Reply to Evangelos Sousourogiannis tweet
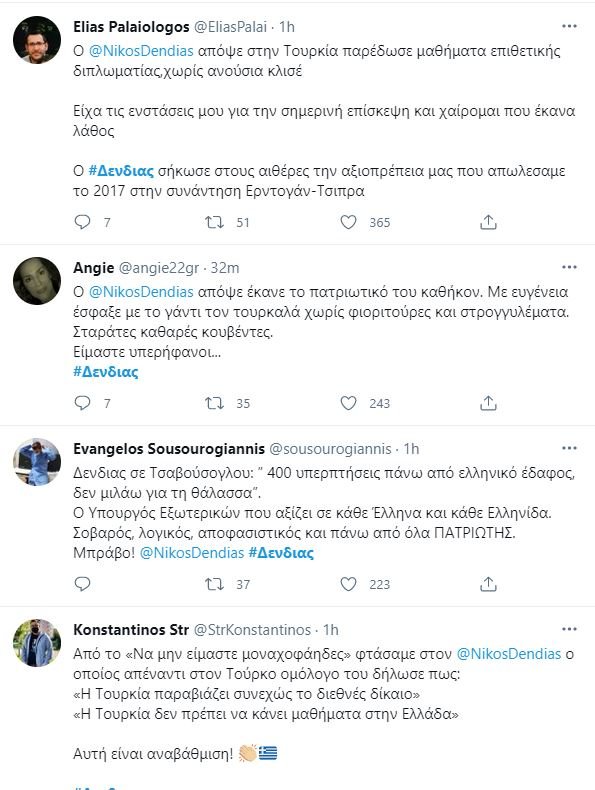The width and height of the screenshot is (595, 790). (83, 583)
